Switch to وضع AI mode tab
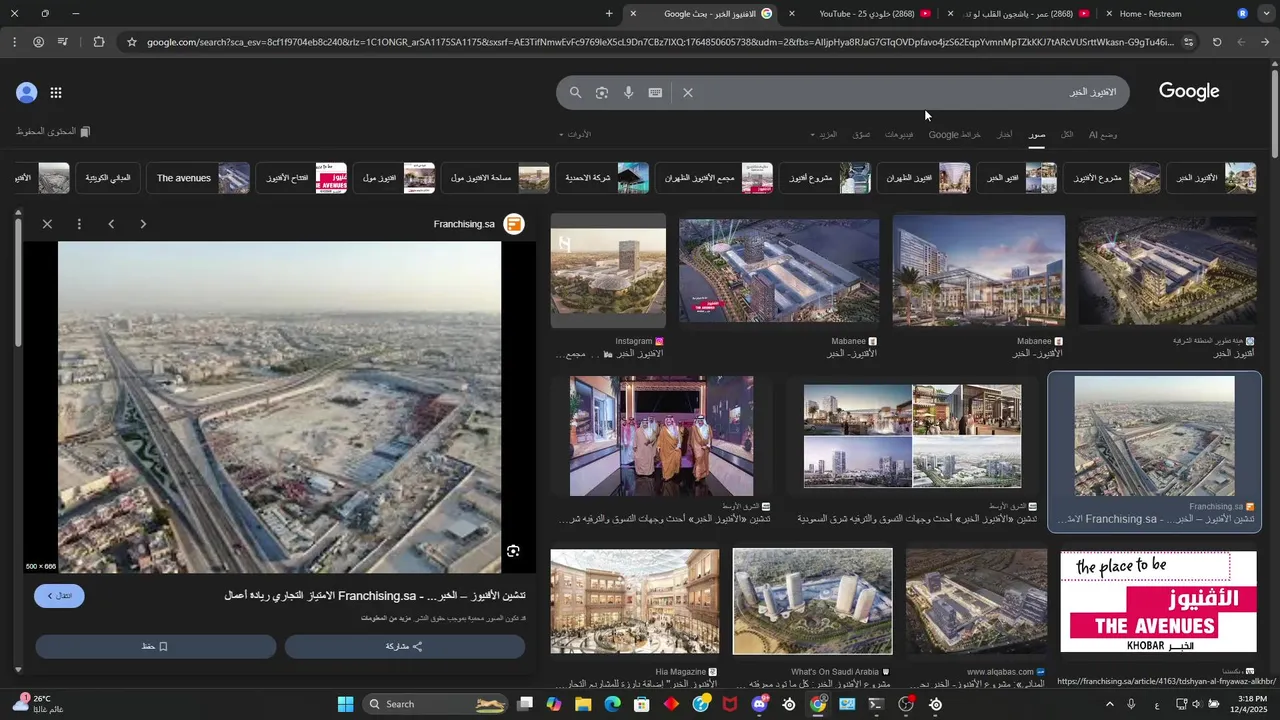The height and width of the screenshot is (720, 1280). pyautogui.click(x=1103, y=134)
